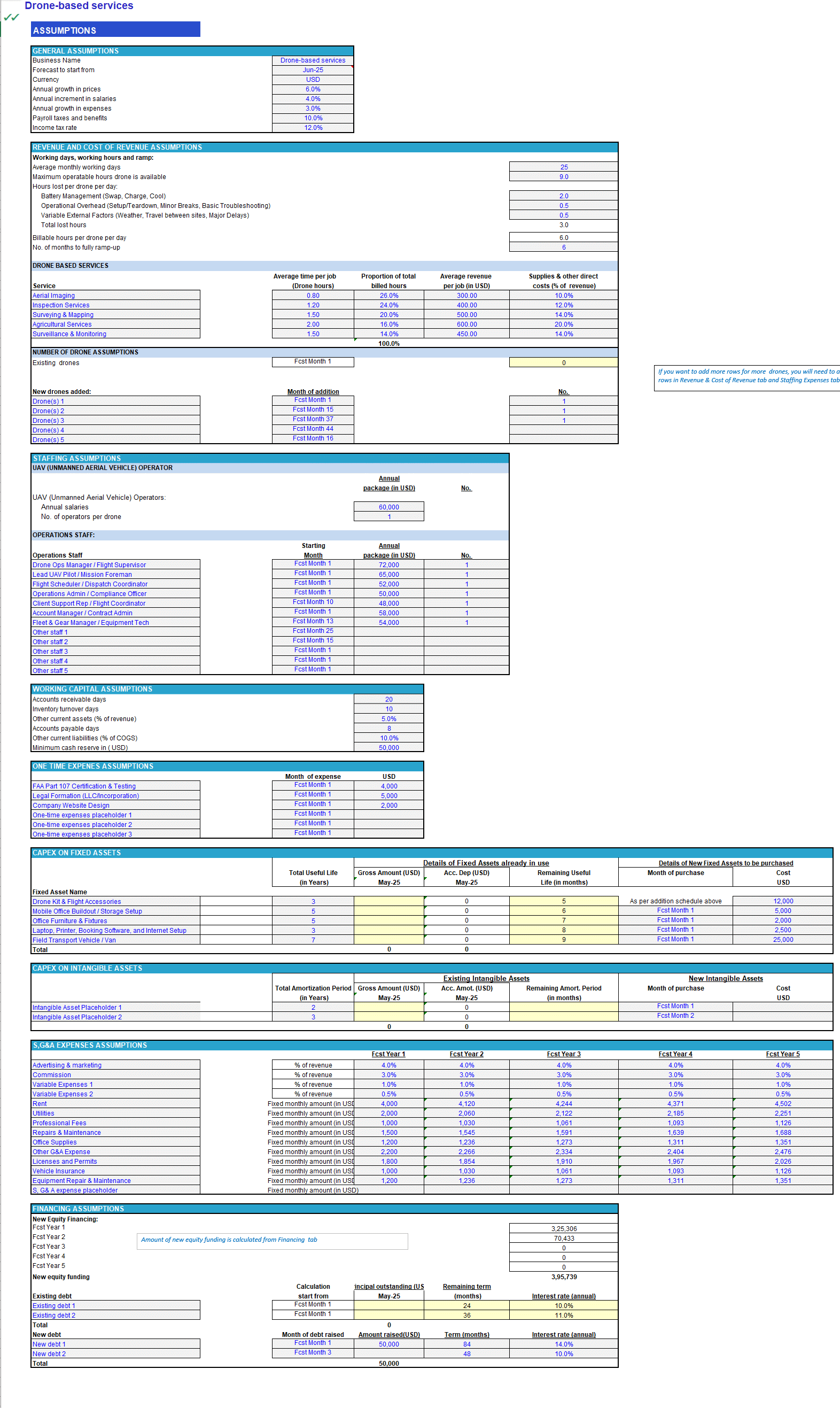The width and height of the screenshot is (840, 1408).
Task: Select the Business Name value cell
Action: [x=313, y=60]
